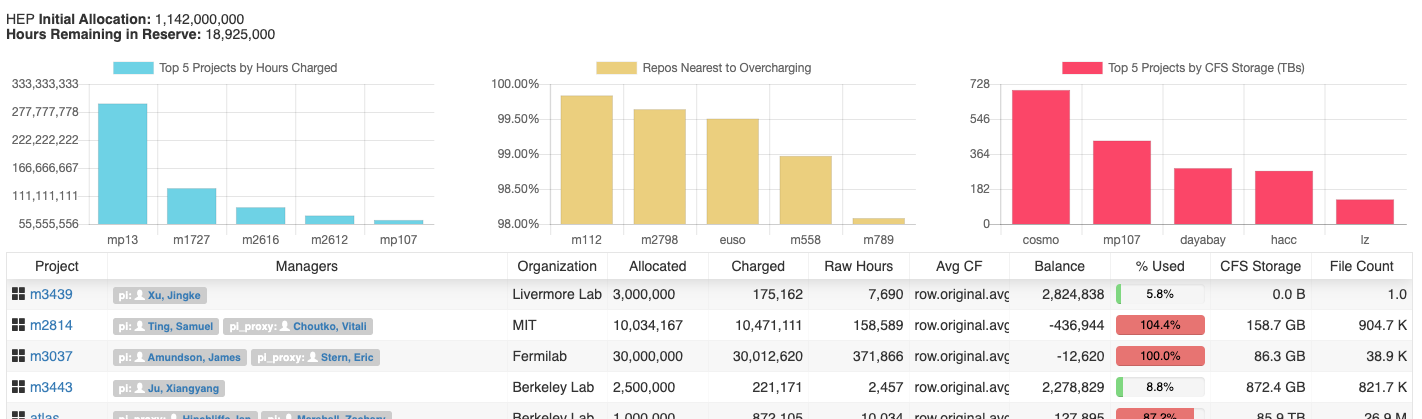
Task: Click the user icon in the Amundson, James badge
Action: [141, 358]
